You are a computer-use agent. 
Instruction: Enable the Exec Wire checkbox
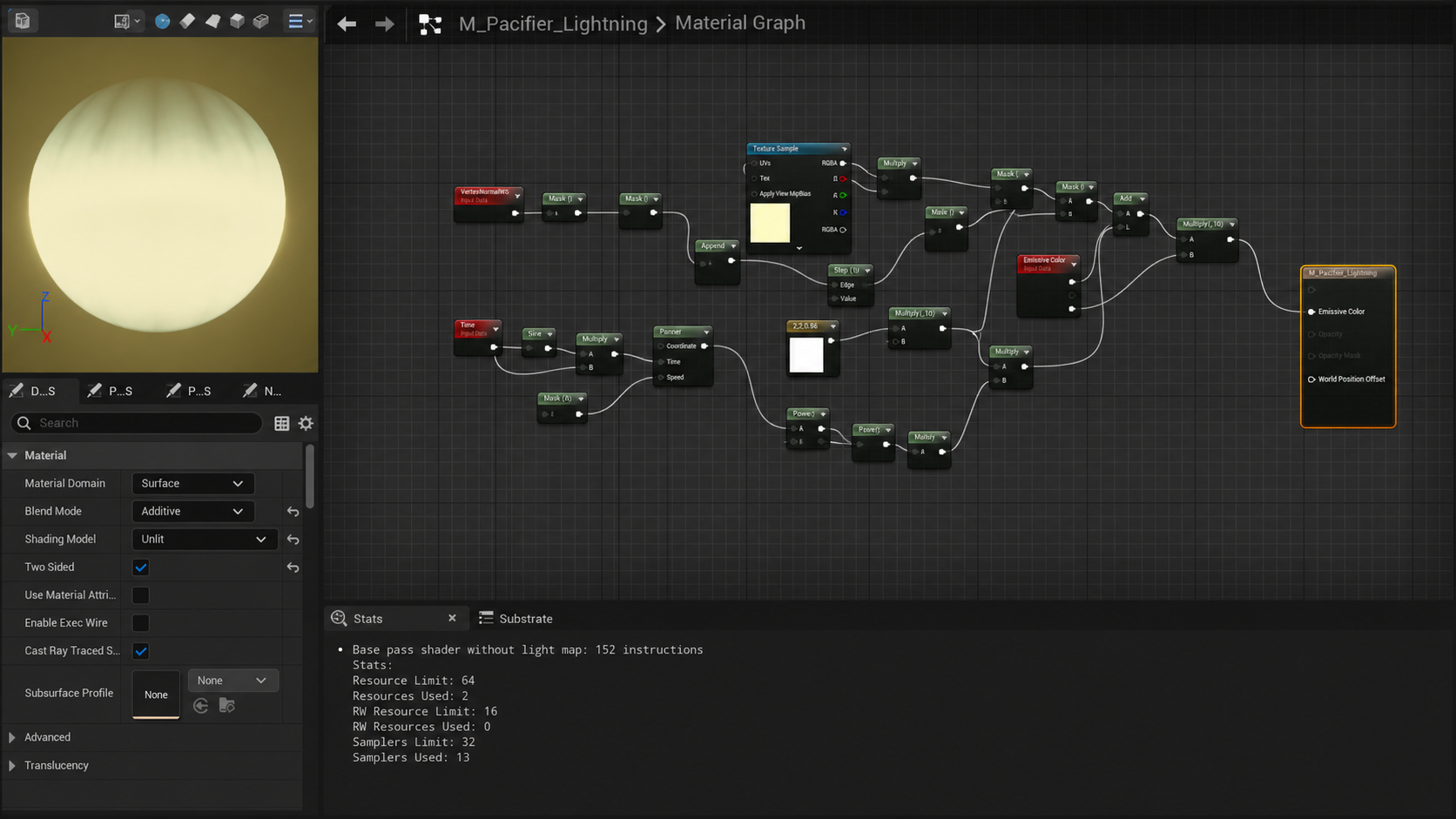(x=140, y=623)
